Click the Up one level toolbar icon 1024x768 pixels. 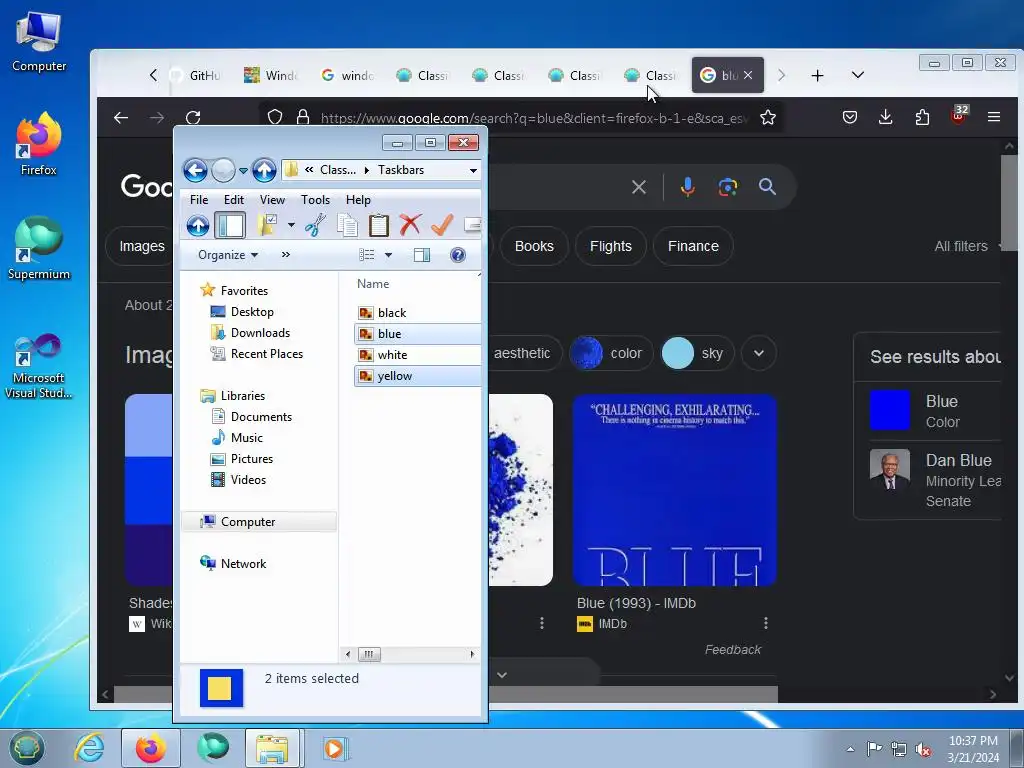198,225
